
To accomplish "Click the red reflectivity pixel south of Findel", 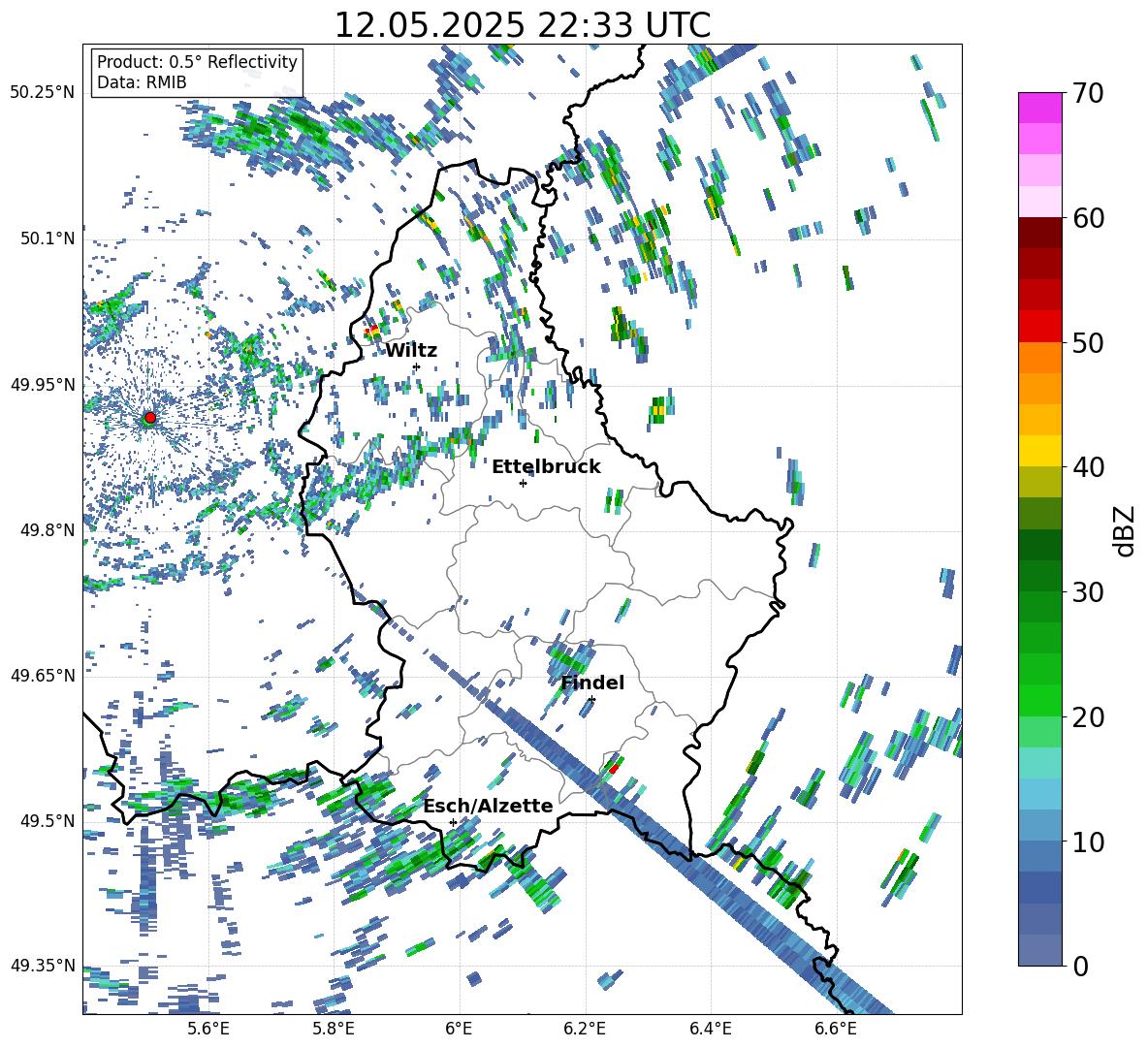I will (614, 769).
